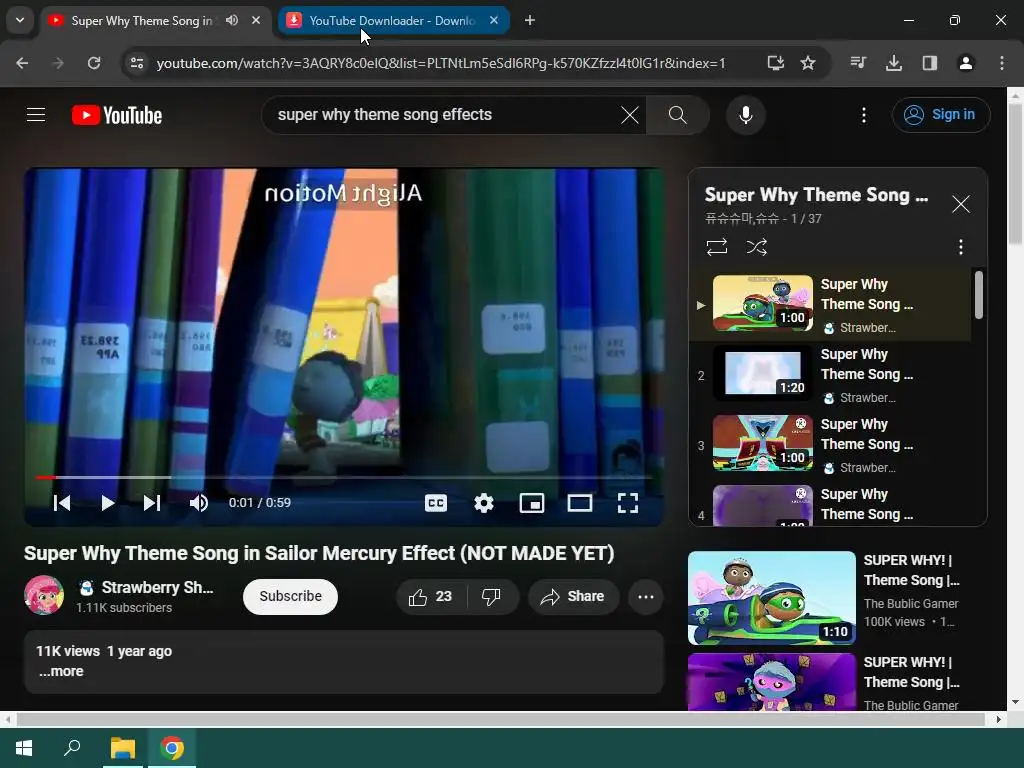Image resolution: width=1024 pixels, height=768 pixels.
Task: Open playlist more options menu
Action: 960,247
